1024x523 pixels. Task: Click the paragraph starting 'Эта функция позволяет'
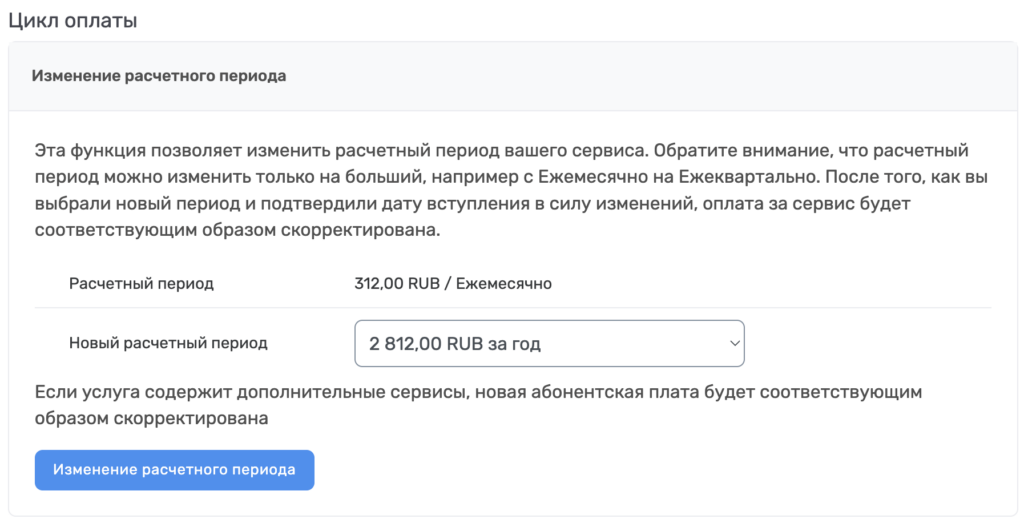502,191
